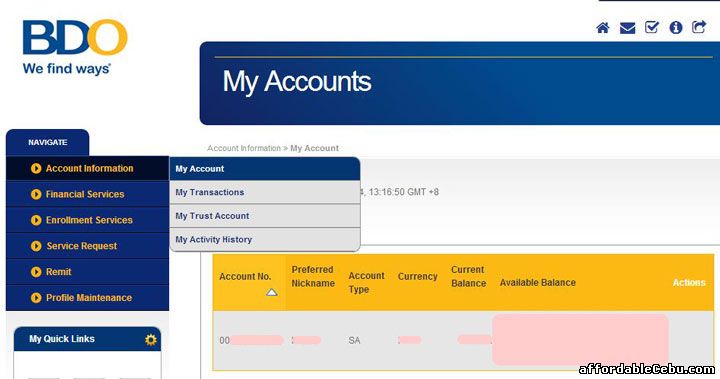The height and width of the screenshot is (379, 720).
Task: Expand Account Information menu
Action: [87, 168]
